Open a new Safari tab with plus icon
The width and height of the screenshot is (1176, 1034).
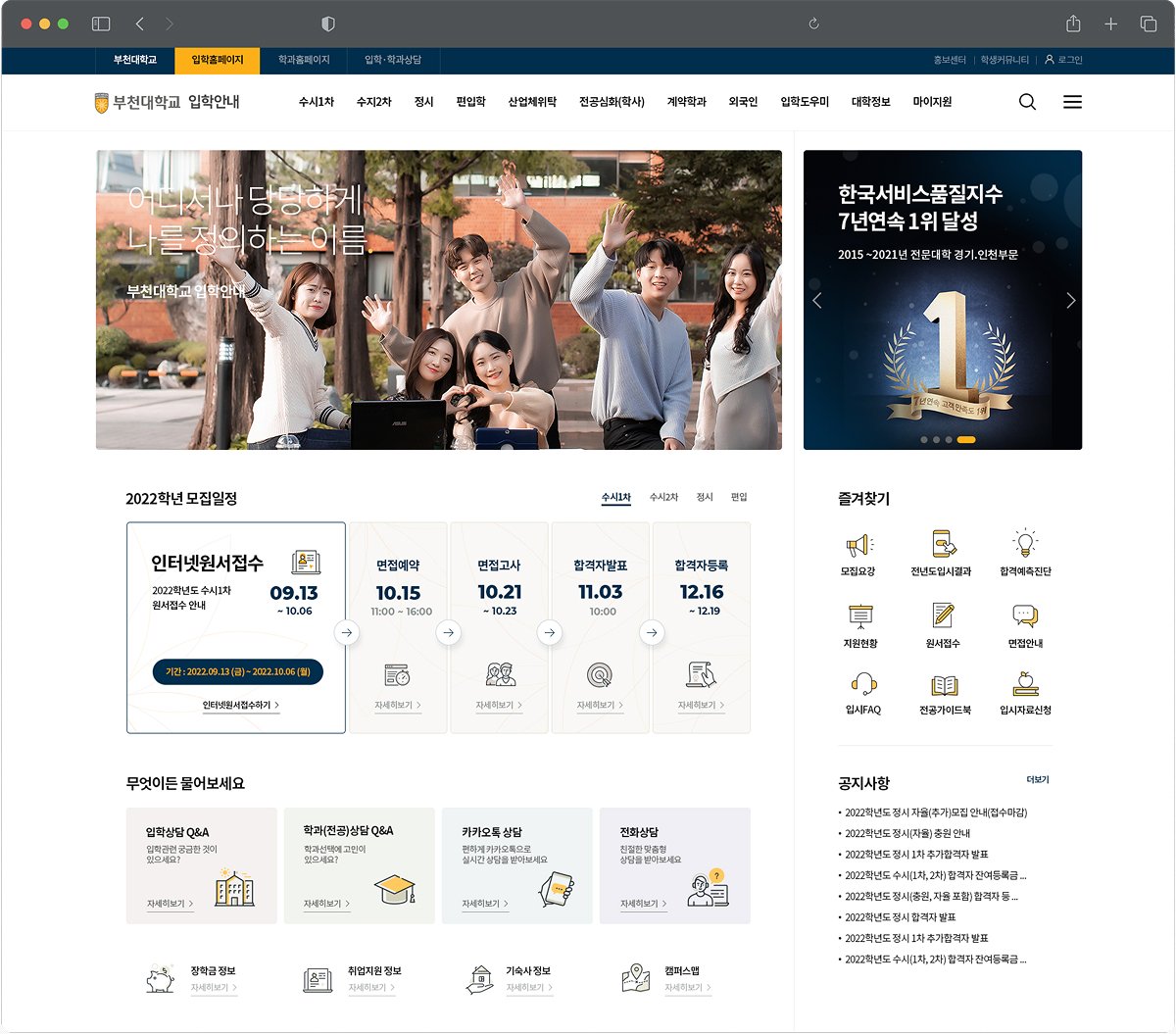pyautogui.click(x=1110, y=24)
